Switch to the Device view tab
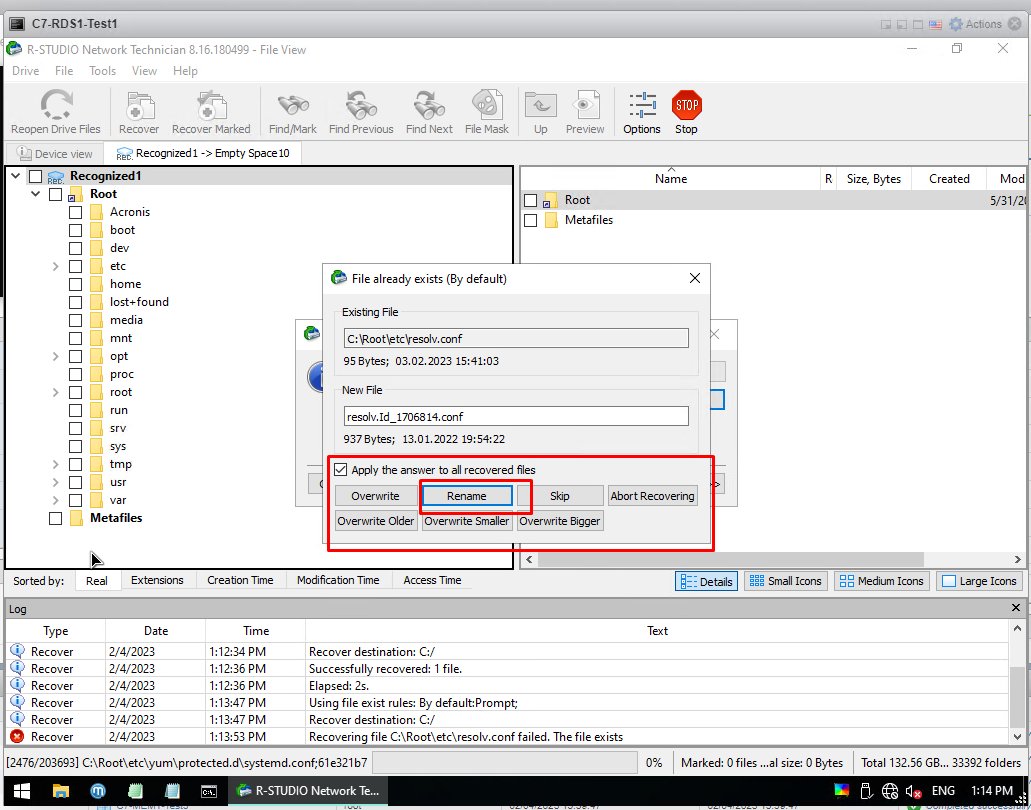 click(x=55, y=154)
